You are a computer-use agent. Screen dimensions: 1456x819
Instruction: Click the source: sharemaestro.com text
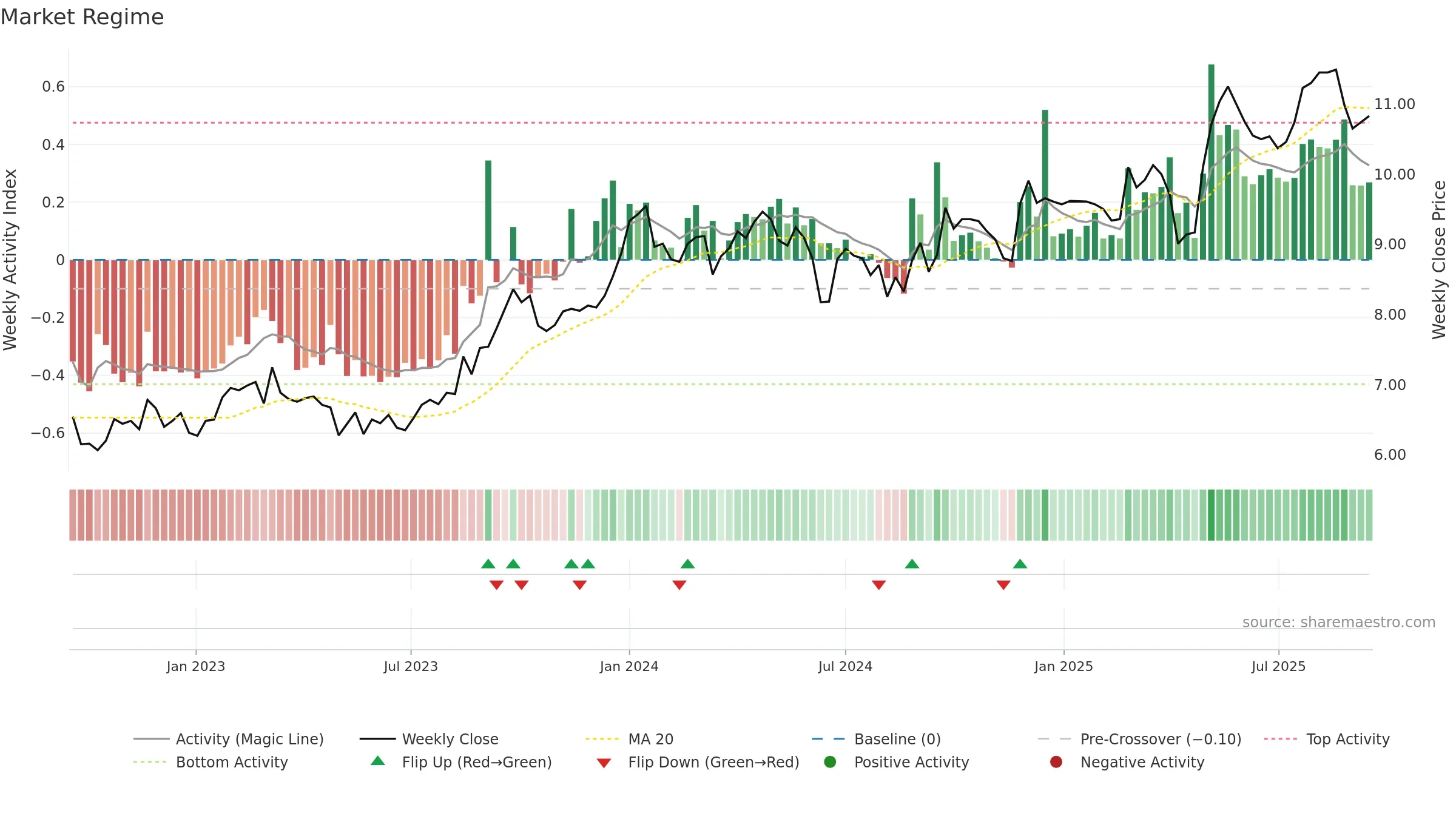(x=1339, y=622)
